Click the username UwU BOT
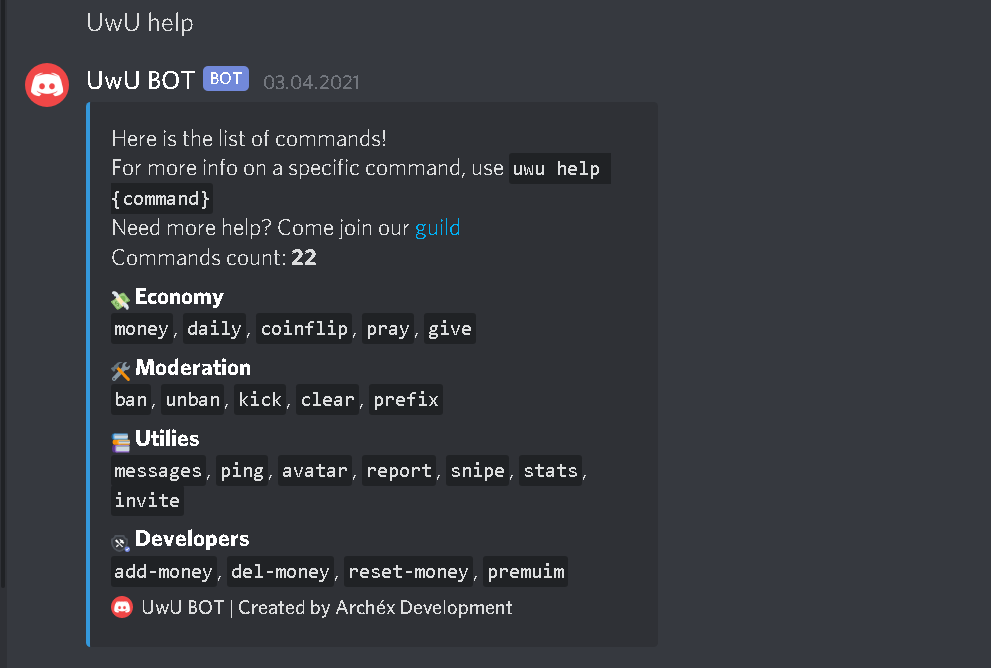The image size is (991, 668). (x=141, y=80)
